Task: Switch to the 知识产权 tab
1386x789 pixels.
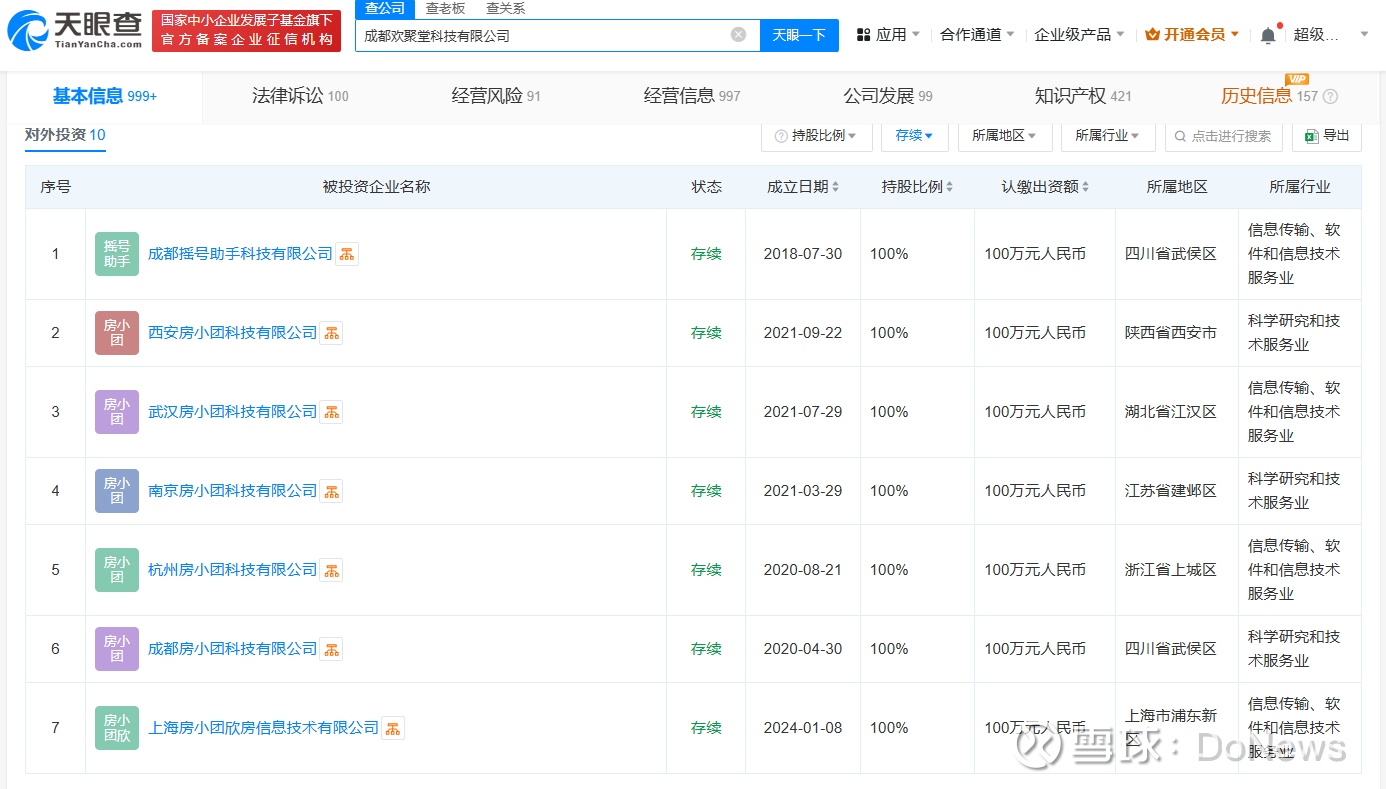Action: (x=1082, y=96)
